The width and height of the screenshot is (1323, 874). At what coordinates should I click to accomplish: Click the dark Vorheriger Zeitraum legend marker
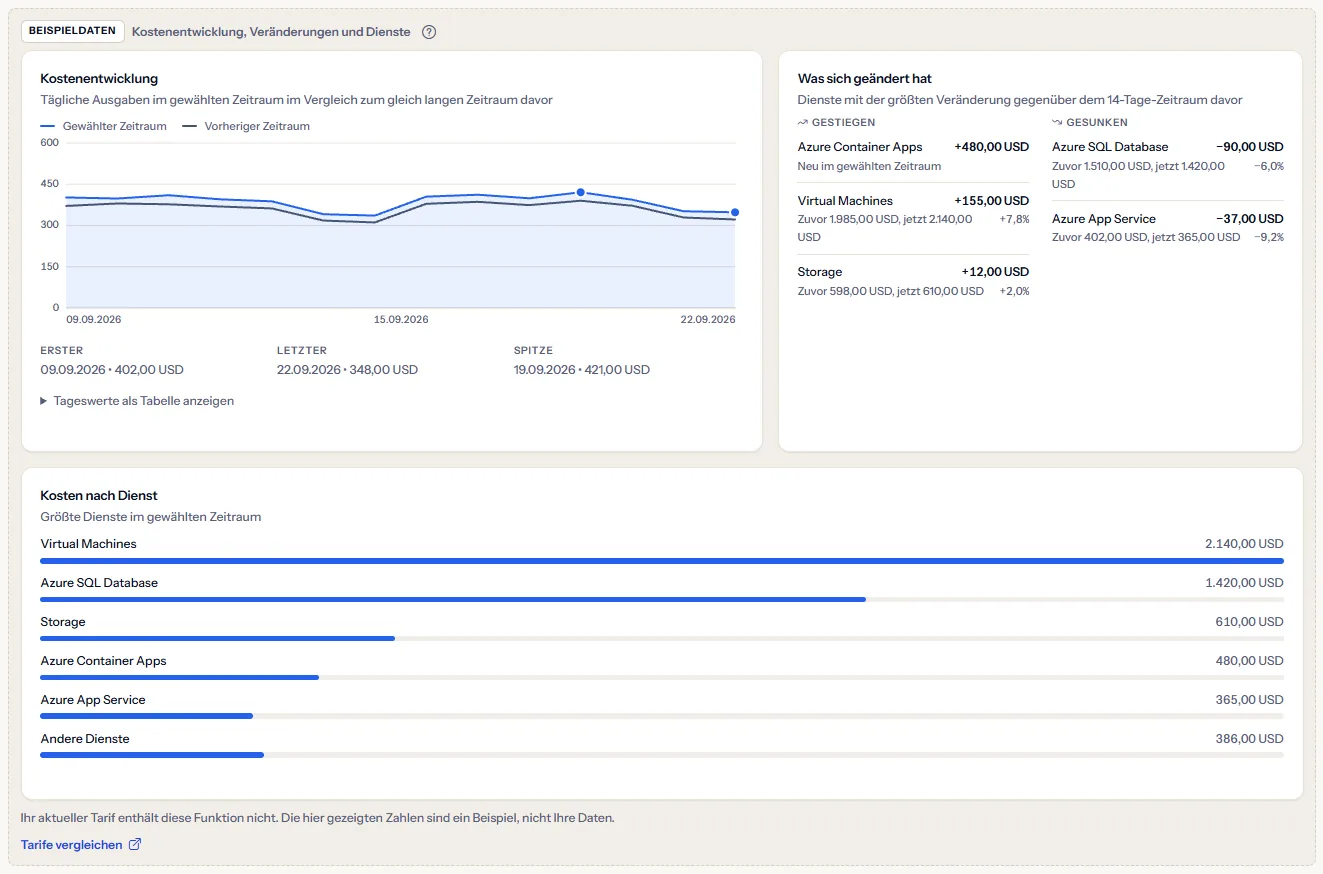[x=190, y=127]
